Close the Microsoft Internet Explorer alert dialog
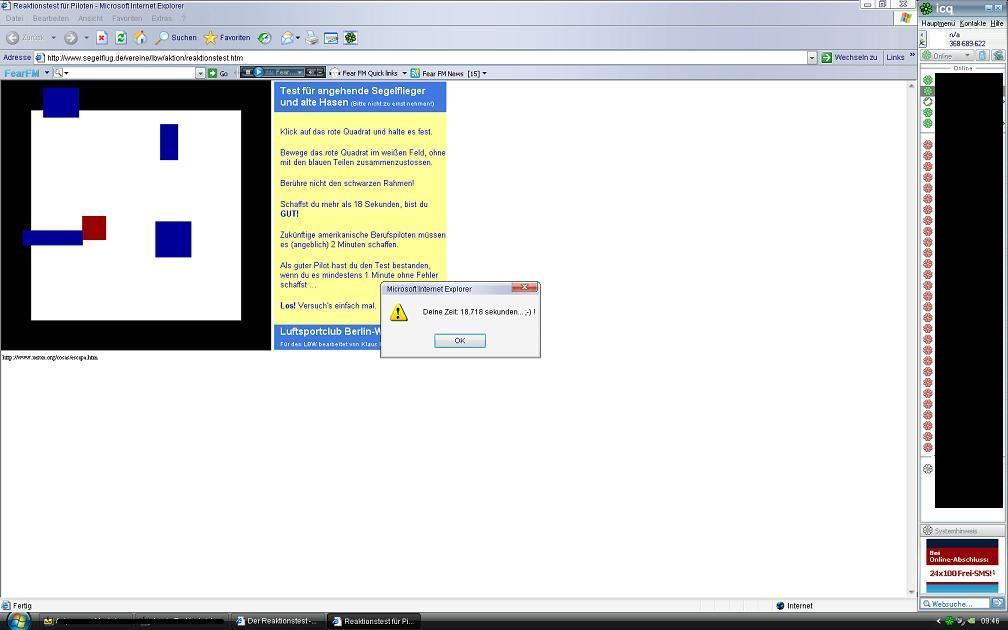 525,287
